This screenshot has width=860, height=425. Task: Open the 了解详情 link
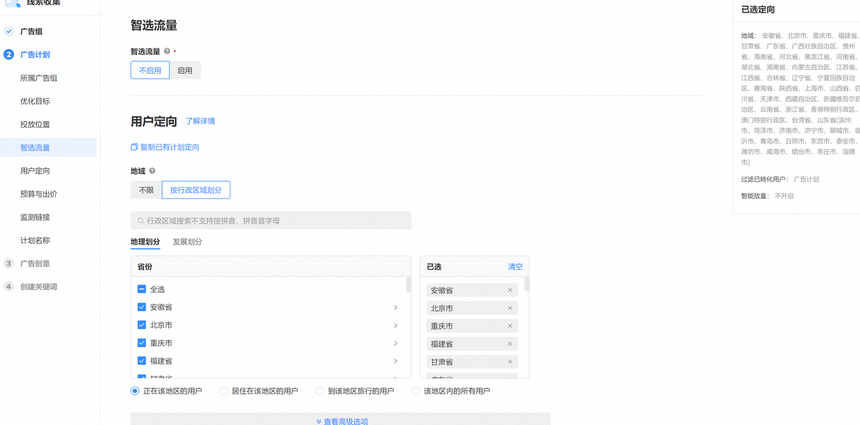(200, 121)
